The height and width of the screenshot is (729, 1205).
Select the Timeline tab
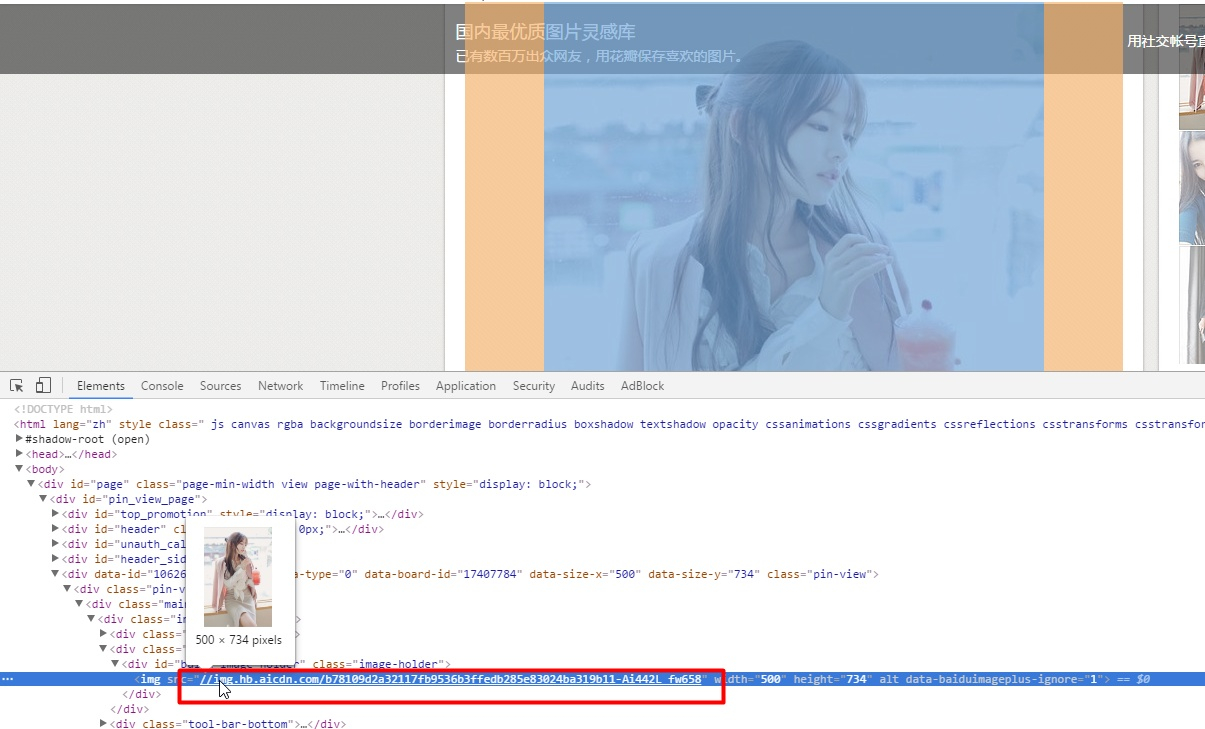pyautogui.click(x=342, y=386)
